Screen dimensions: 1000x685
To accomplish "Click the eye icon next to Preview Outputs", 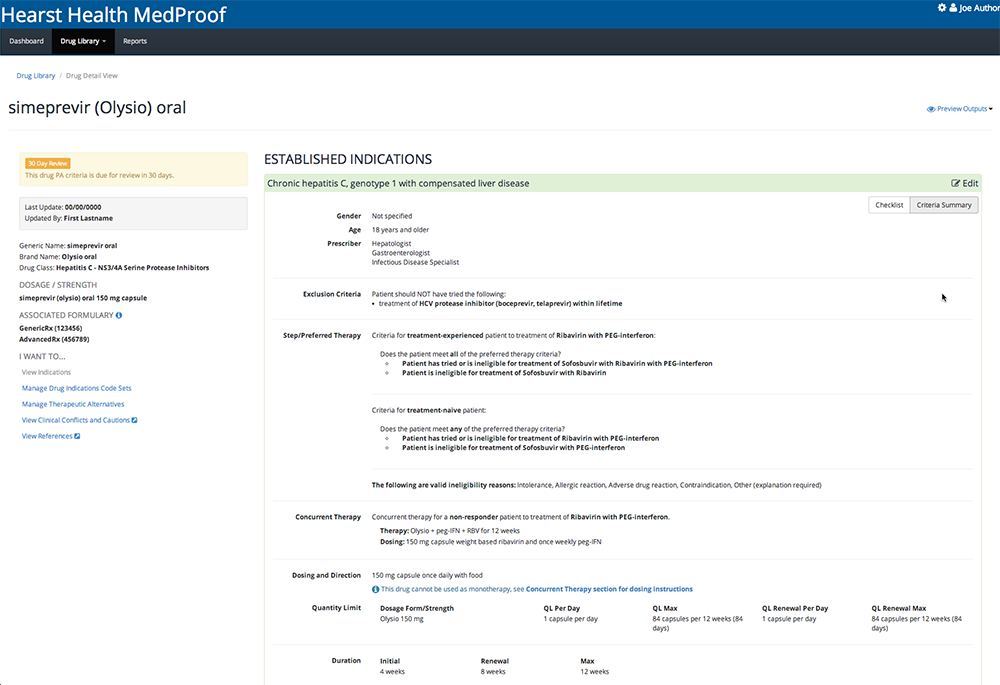I will (x=931, y=109).
